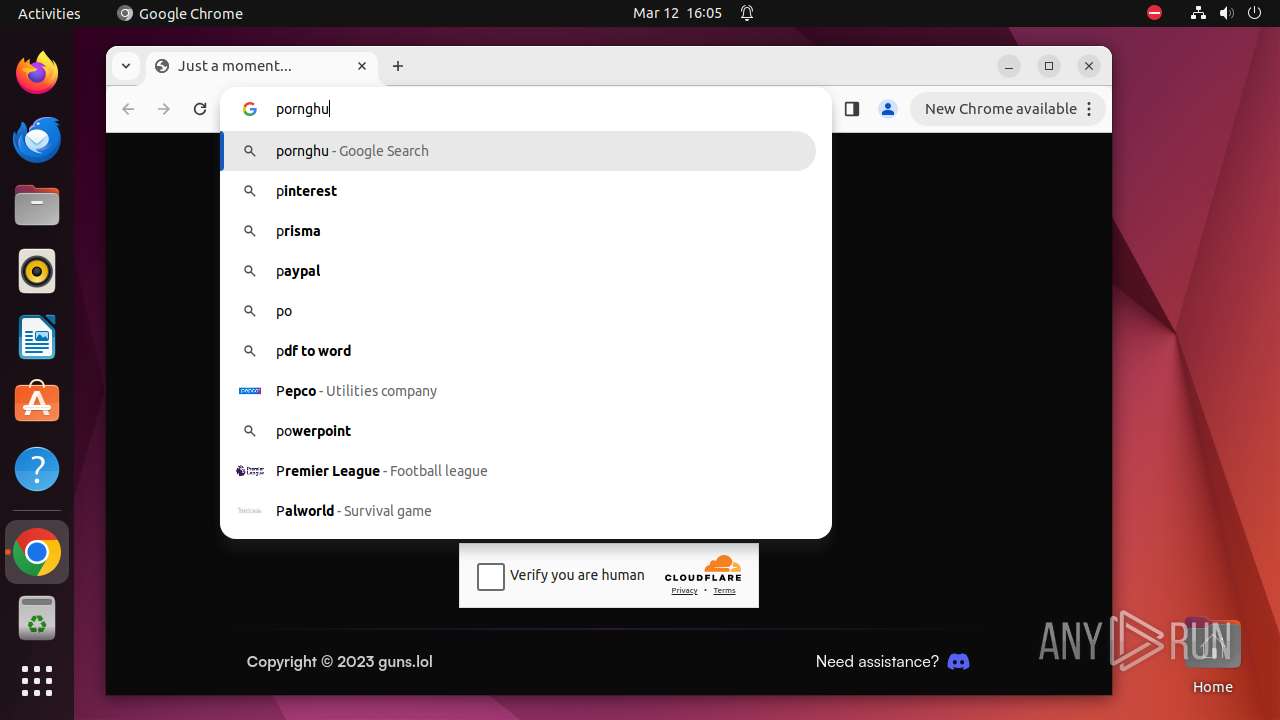Screen dimensions: 1280x720
Task: Open Ubuntu Software in the dock
Action: click(37, 403)
